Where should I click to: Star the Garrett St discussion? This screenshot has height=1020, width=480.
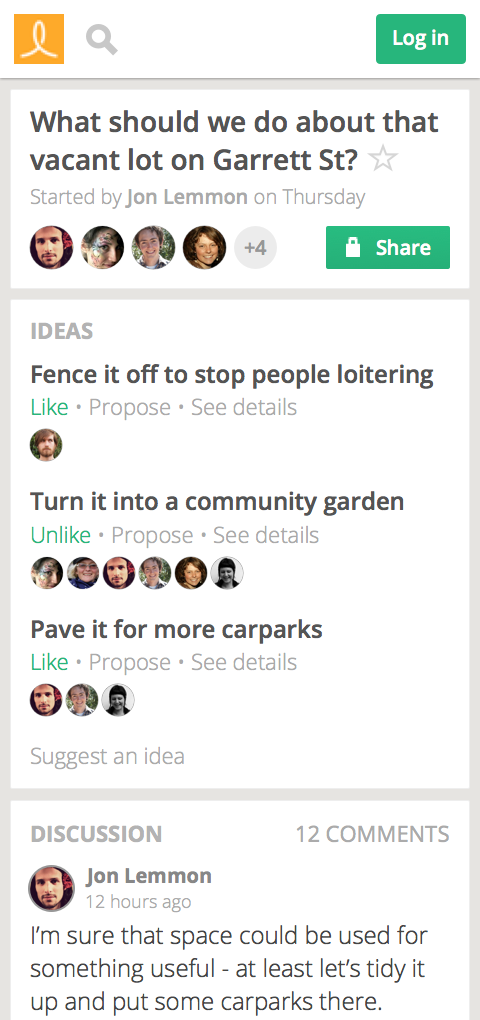383,159
